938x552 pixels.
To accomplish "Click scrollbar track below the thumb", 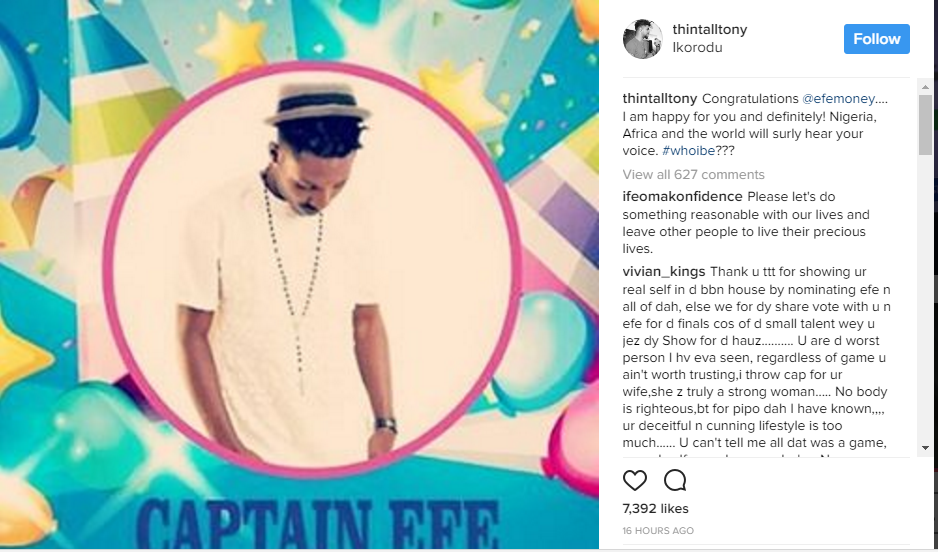I will (925, 300).
